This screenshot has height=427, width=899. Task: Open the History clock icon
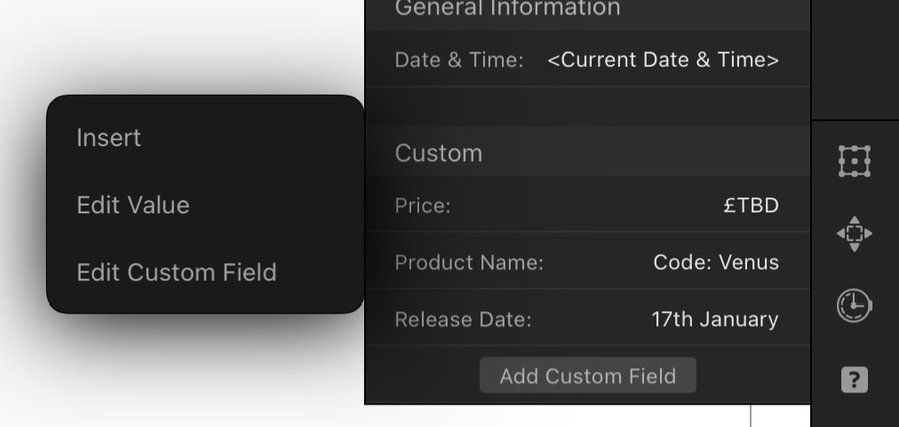tap(854, 305)
